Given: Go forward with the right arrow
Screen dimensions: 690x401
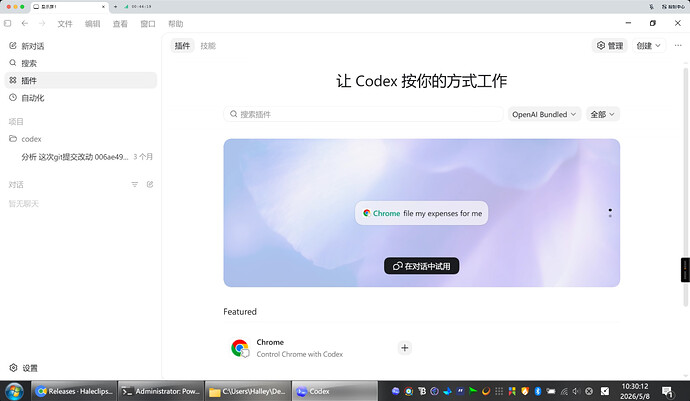Looking at the screenshot, I should click(x=42, y=23).
